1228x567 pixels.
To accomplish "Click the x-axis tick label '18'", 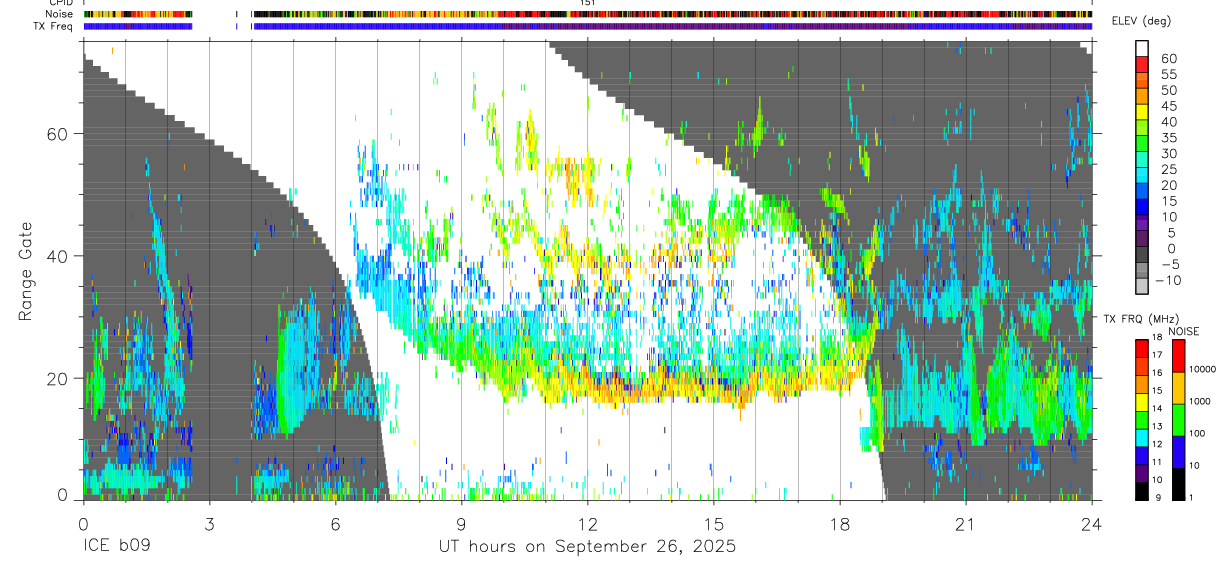I will click(x=840, y=523).
